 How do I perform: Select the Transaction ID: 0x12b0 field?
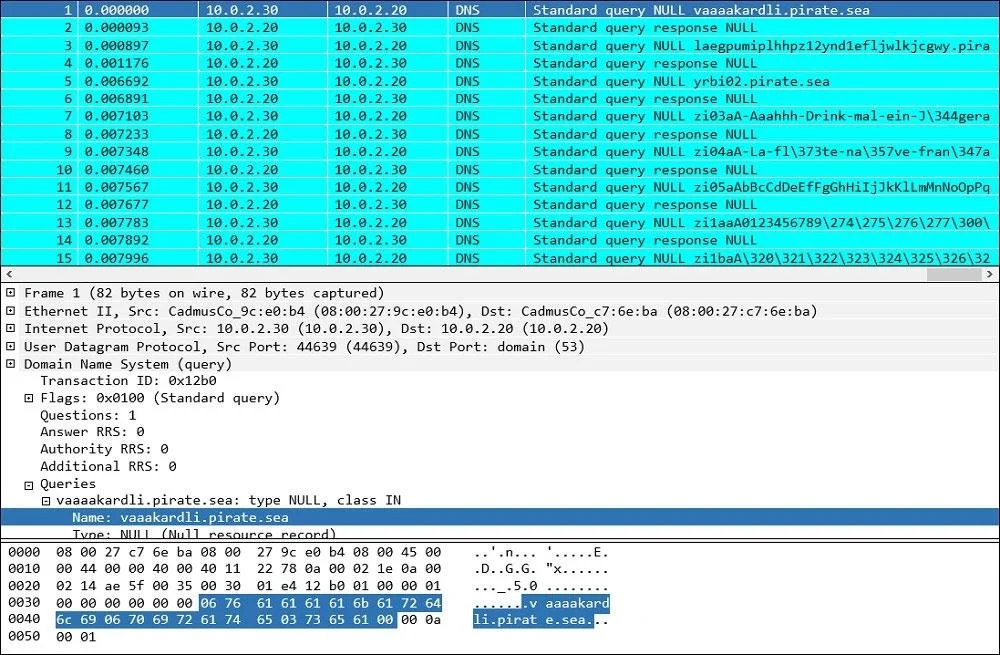pos(128,381)
